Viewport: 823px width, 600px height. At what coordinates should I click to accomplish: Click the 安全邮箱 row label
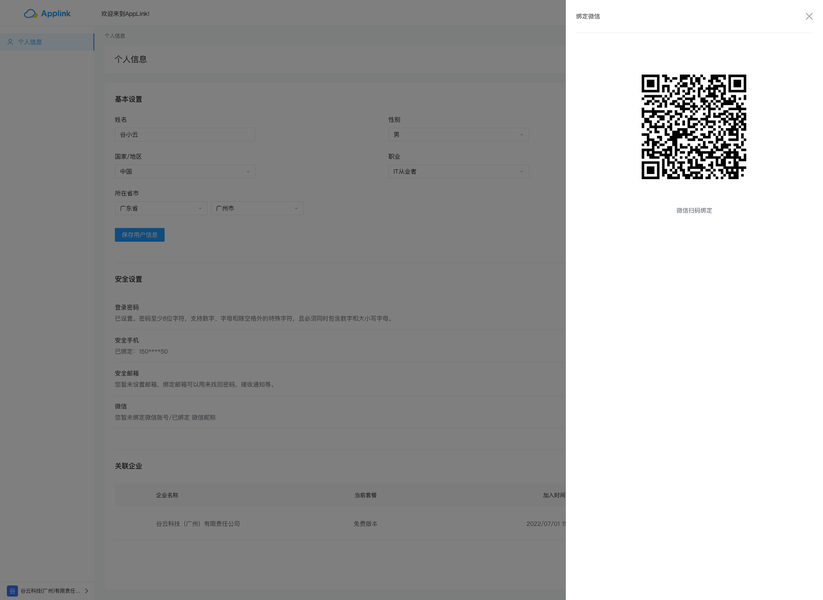[126, 373]
